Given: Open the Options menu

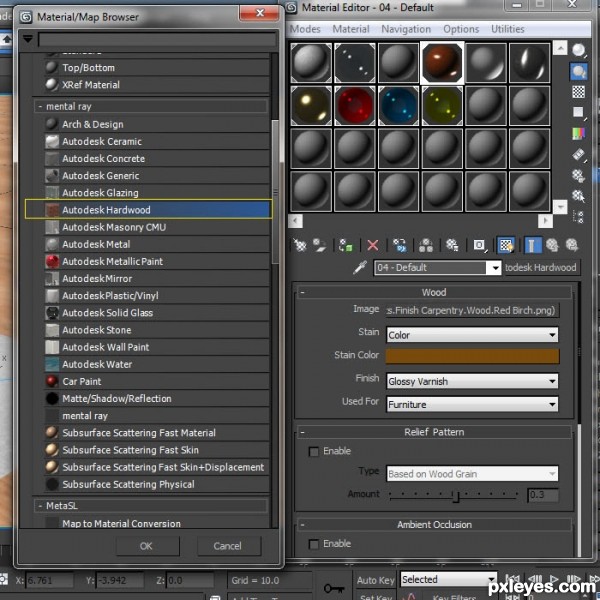Looking at the screenshot, I should [x=461, y=29].
